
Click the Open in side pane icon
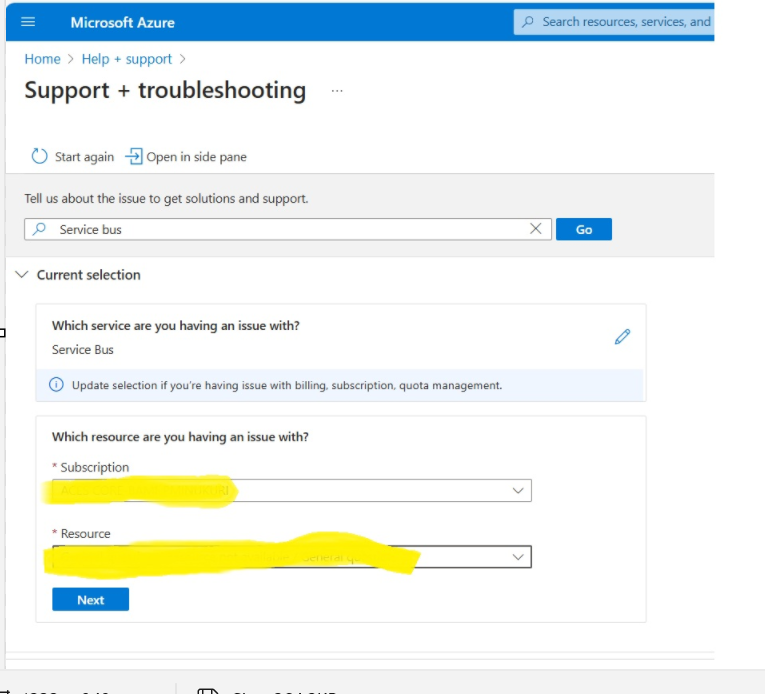(x=134, y=157)
